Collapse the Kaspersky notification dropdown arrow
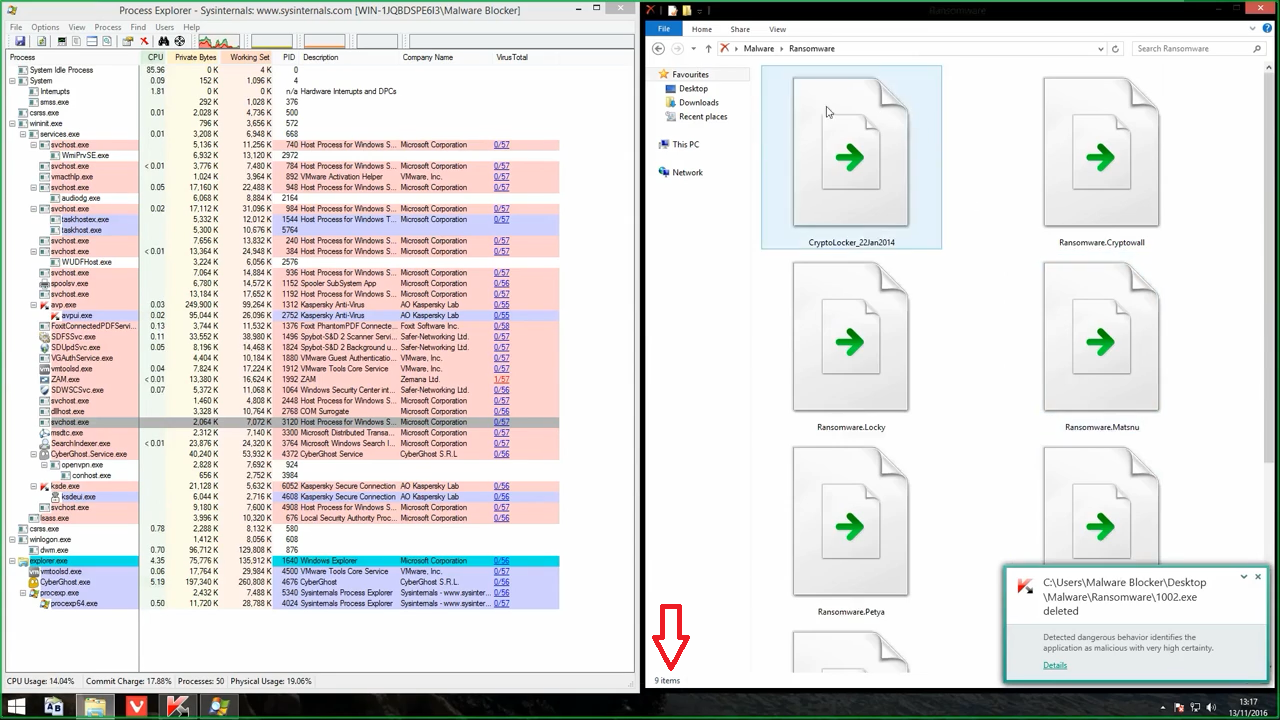Screen dimensions: 1280x720 (1244, 577)
